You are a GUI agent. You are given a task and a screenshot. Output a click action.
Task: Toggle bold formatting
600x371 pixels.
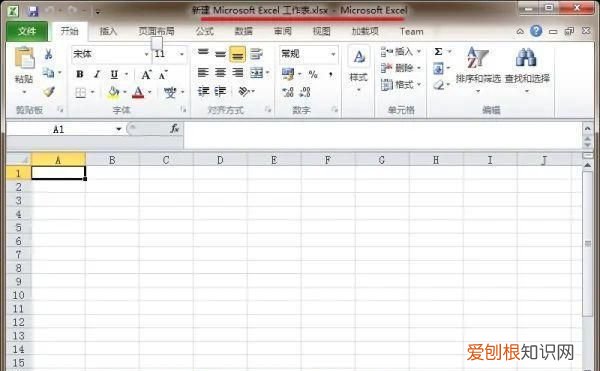pos(80,74)
